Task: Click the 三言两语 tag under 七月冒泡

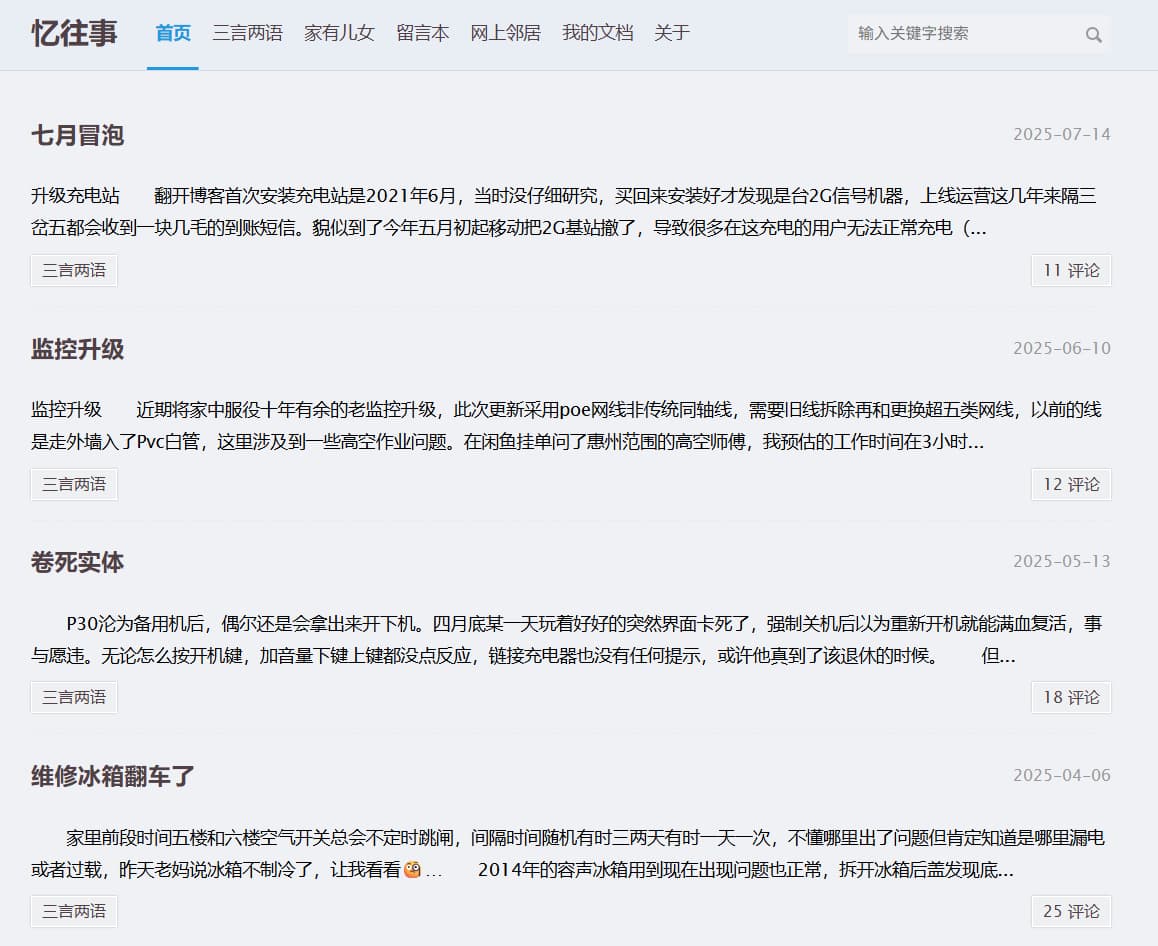Action: 73,270
